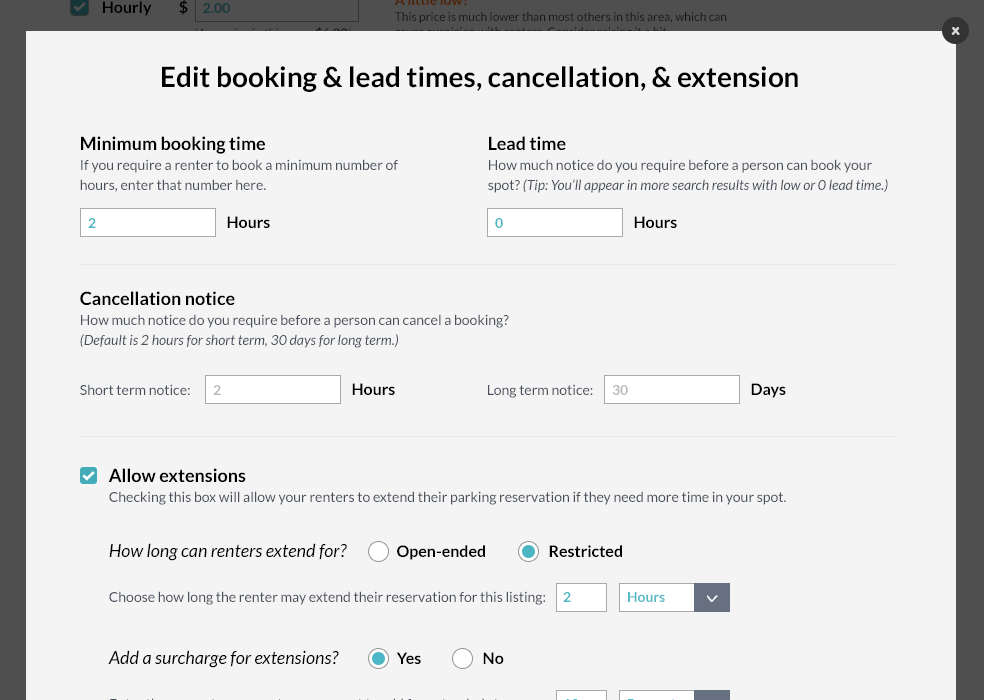Click the Allow extensions checkmark icon
This screenshot has width=984, height=700.
click(88, 475)
